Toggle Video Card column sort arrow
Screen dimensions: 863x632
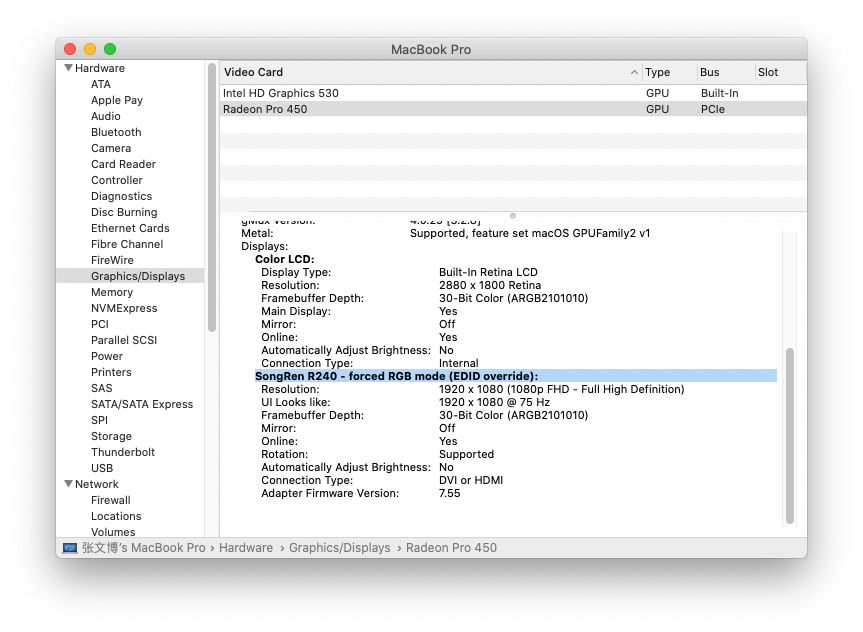(634, 72)
